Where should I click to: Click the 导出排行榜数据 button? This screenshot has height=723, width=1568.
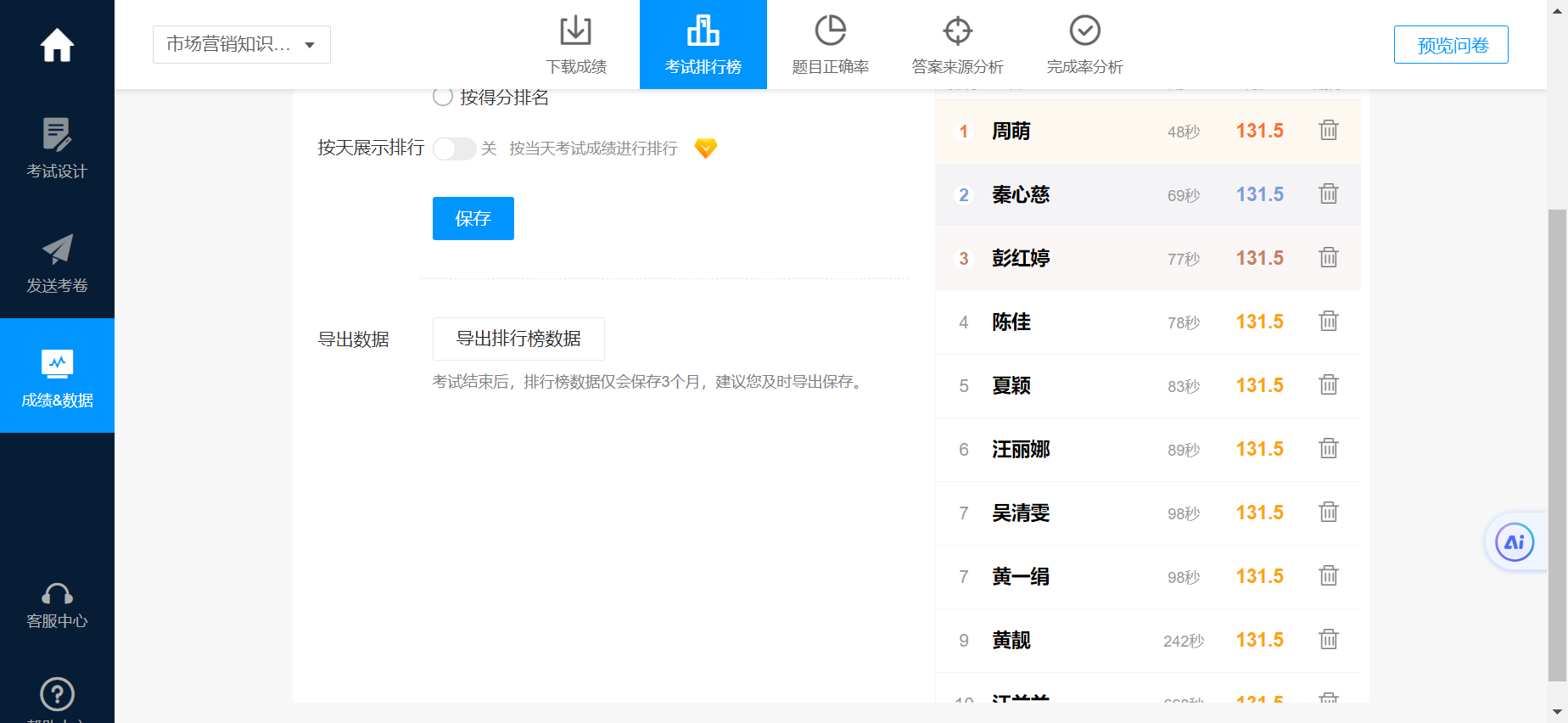coord(518,339)
